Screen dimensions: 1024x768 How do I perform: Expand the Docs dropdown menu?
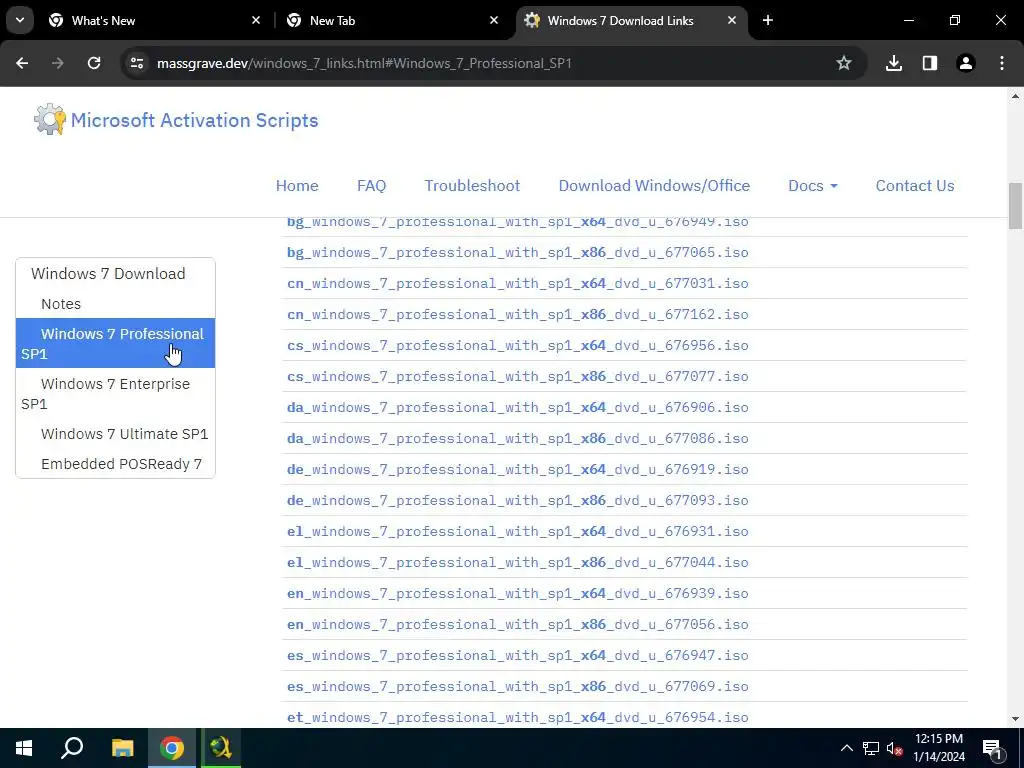[x=812, y=185]
